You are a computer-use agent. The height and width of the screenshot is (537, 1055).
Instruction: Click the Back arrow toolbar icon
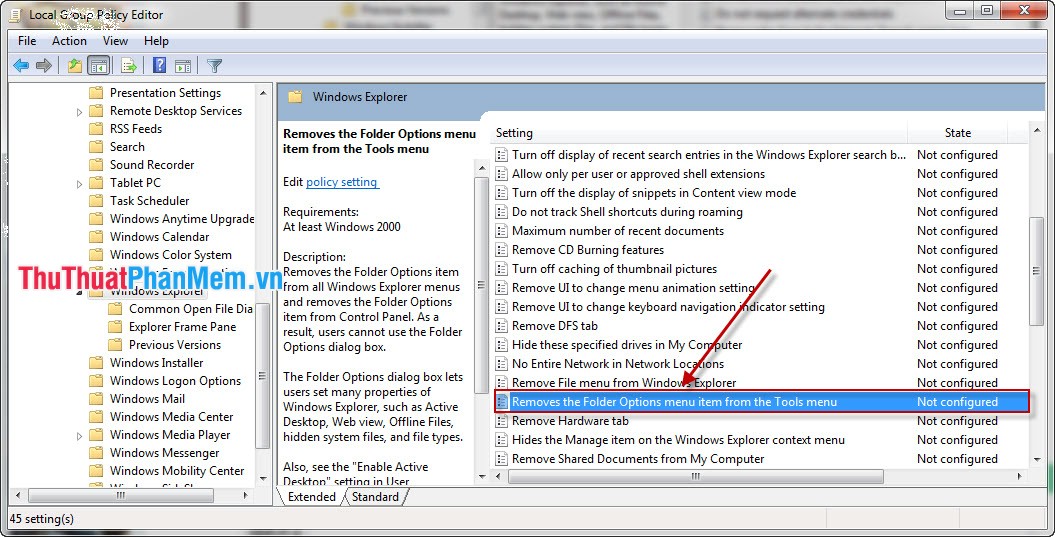[x=21, y=65]
